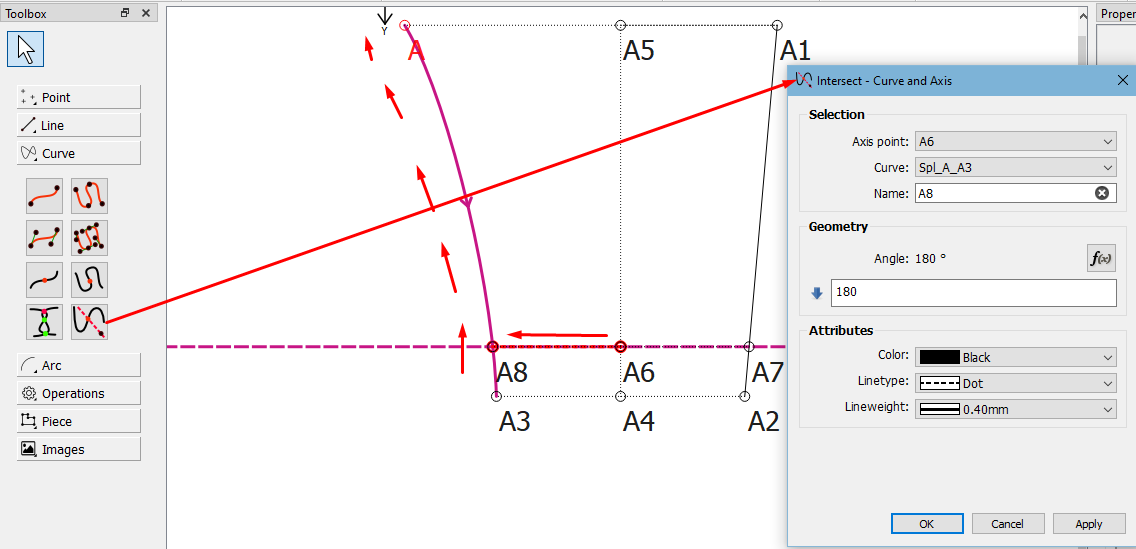
Task: Open the Lineweight dropdown
Action: [x=1016, y=409]
